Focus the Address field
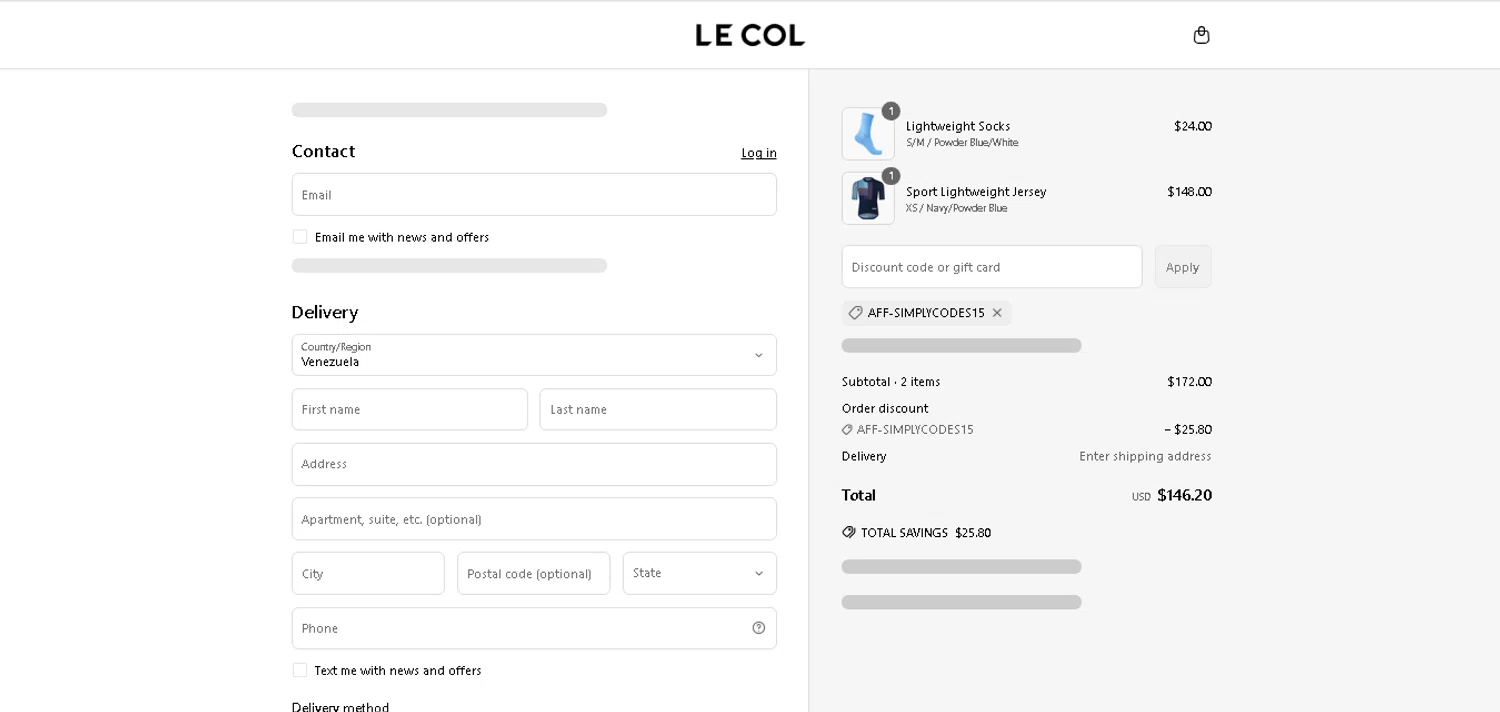 point(534,464)
